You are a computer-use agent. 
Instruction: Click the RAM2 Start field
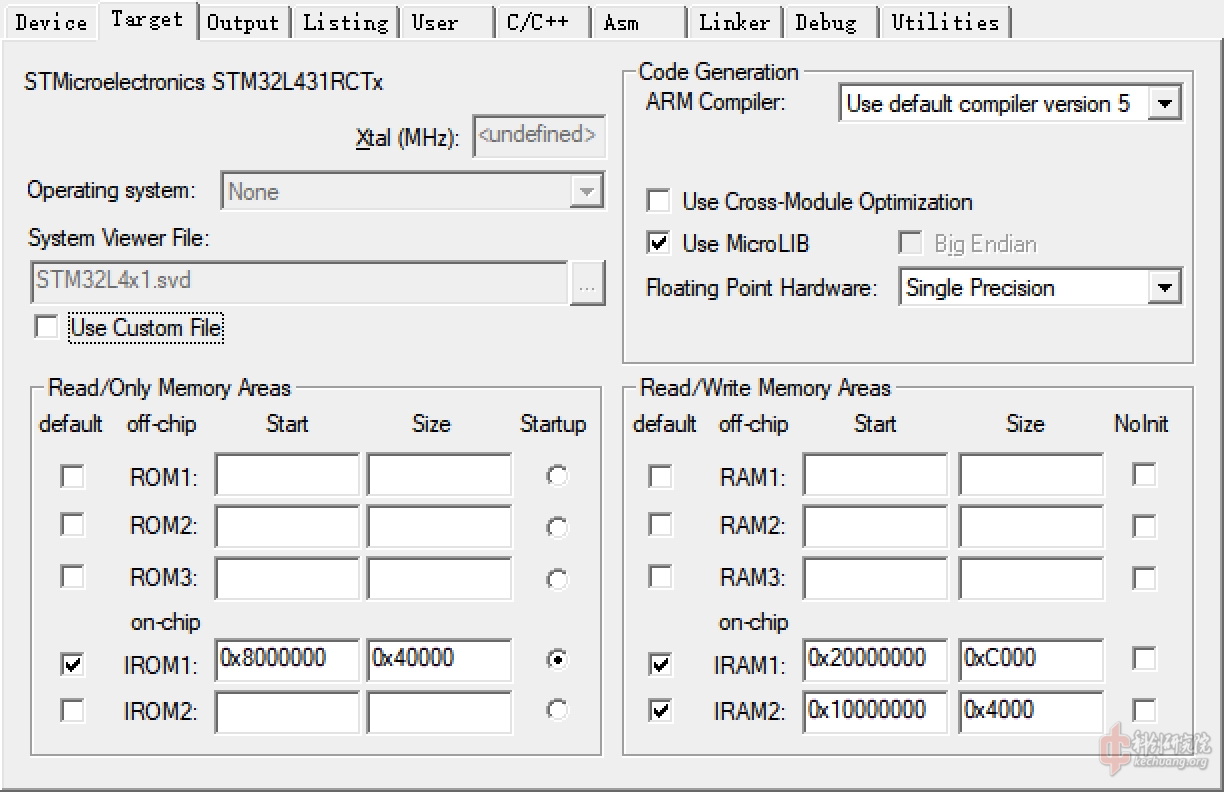pyautogui.click(x=875, y=526)
